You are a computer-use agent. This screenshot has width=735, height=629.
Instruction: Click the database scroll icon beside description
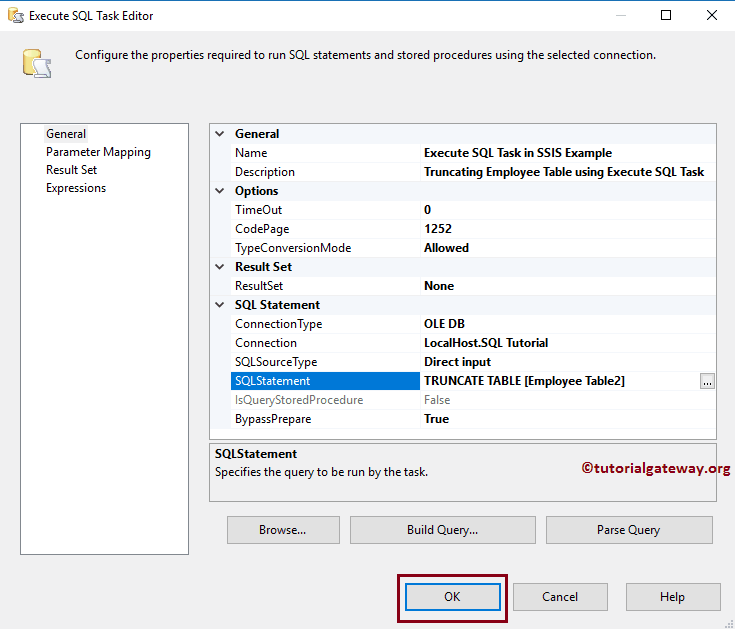point(37,63)
